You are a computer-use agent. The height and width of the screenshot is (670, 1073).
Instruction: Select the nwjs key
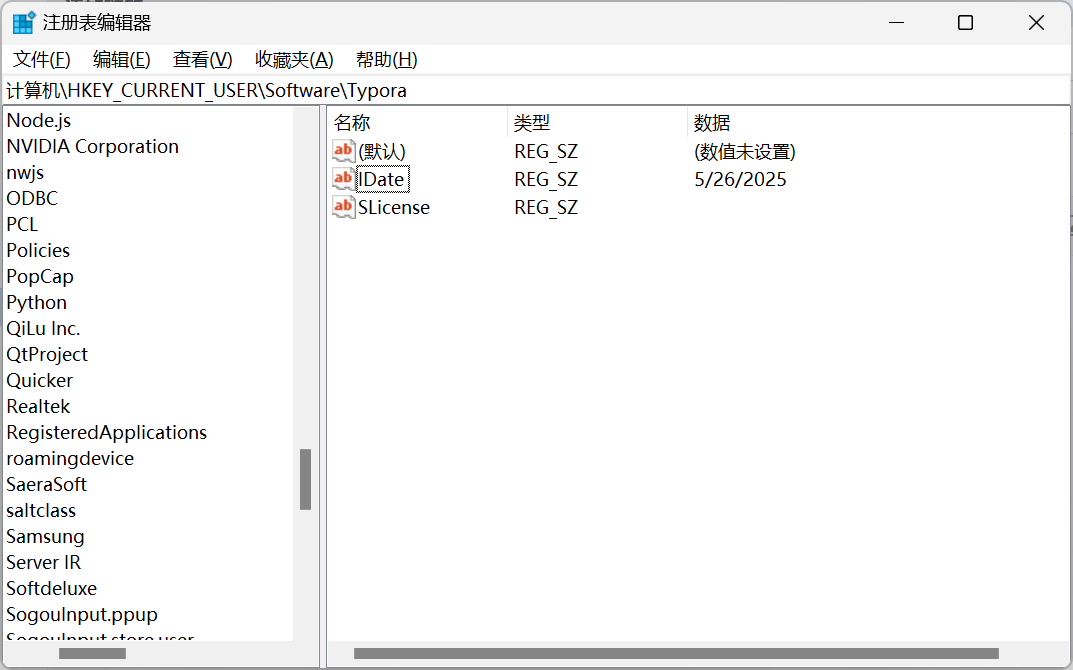point(25,172)
